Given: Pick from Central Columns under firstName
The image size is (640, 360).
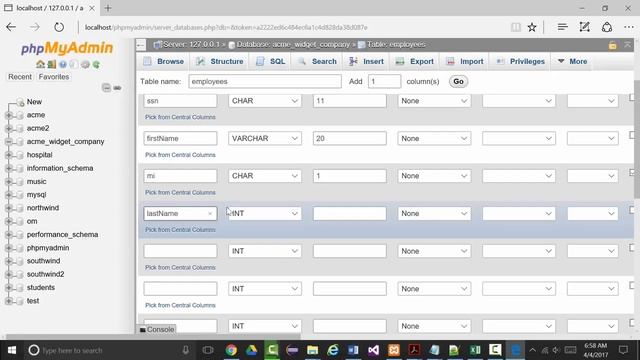Looking at the screenshot, I should [180, 155].
